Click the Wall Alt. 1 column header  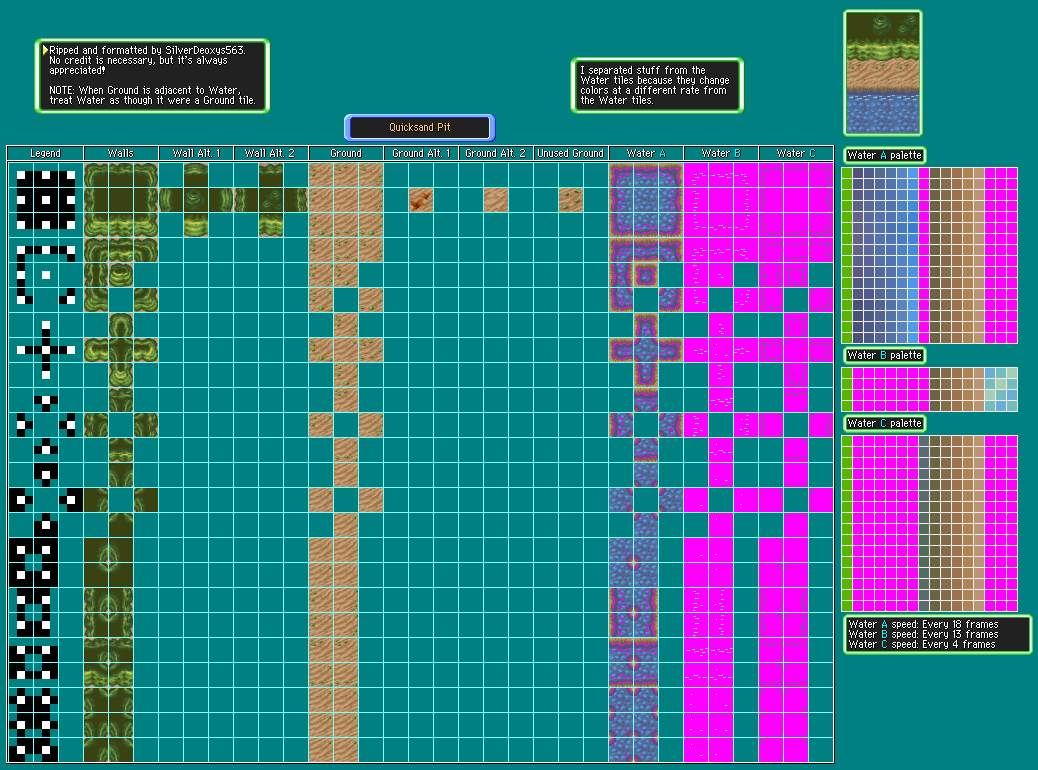click(x=196, y=153)
